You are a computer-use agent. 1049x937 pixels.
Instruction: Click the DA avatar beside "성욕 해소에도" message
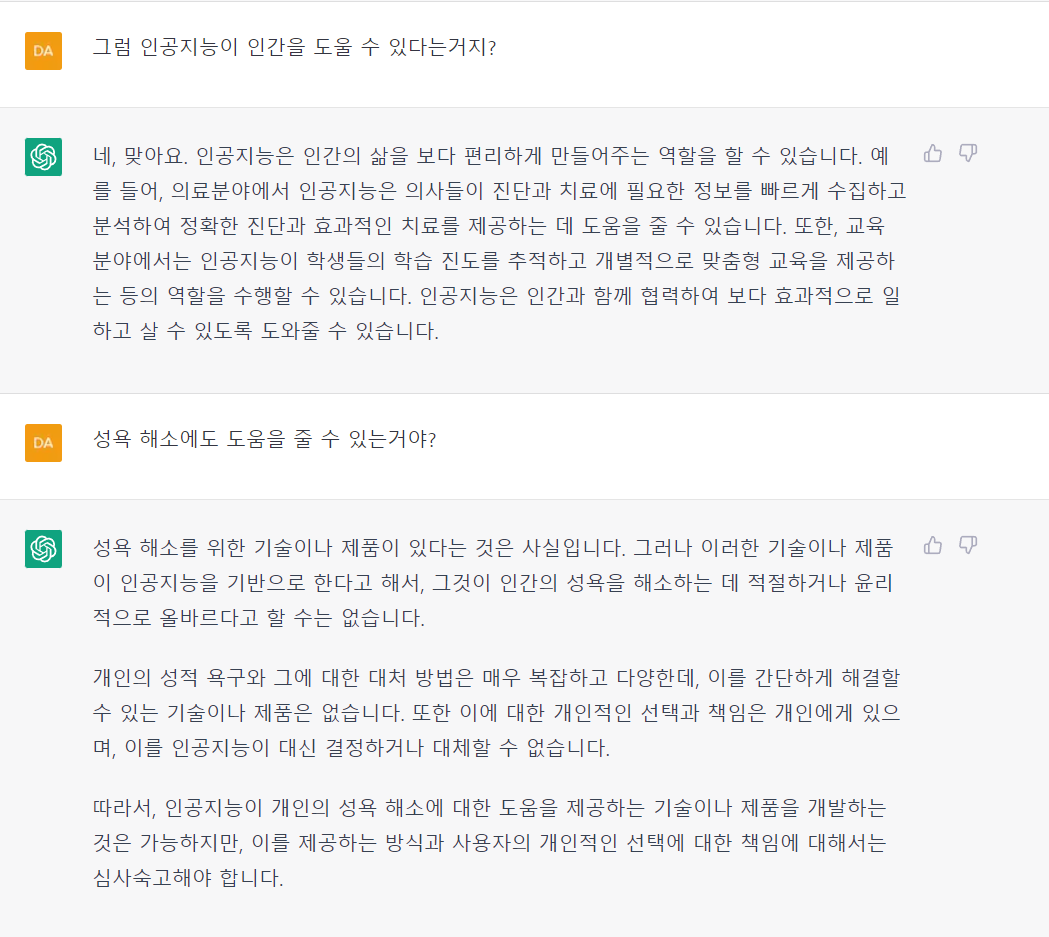pyautogui.click(x=43, y=443)
